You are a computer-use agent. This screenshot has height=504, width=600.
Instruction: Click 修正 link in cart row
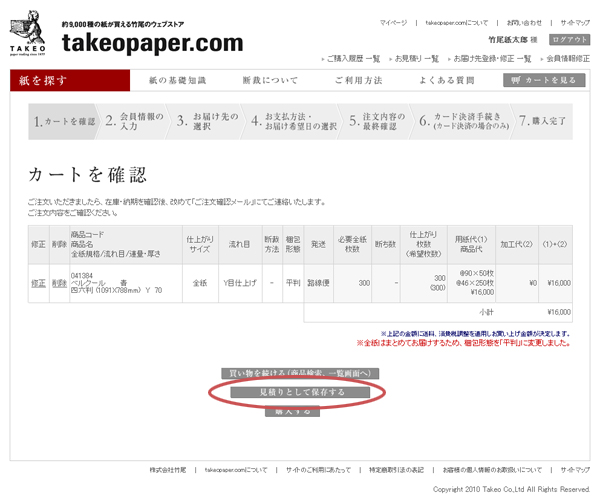(38, 283)
